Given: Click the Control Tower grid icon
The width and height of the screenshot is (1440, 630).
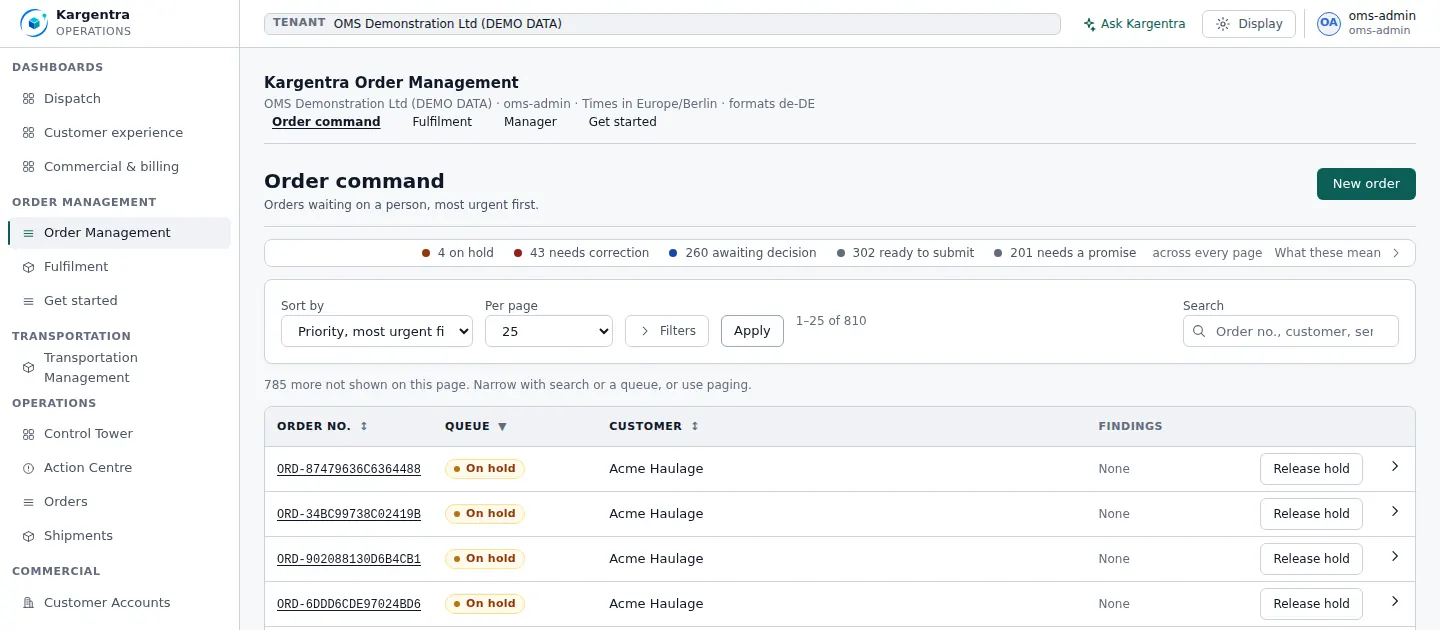Looking at the screenshot, I should (28, 434).
